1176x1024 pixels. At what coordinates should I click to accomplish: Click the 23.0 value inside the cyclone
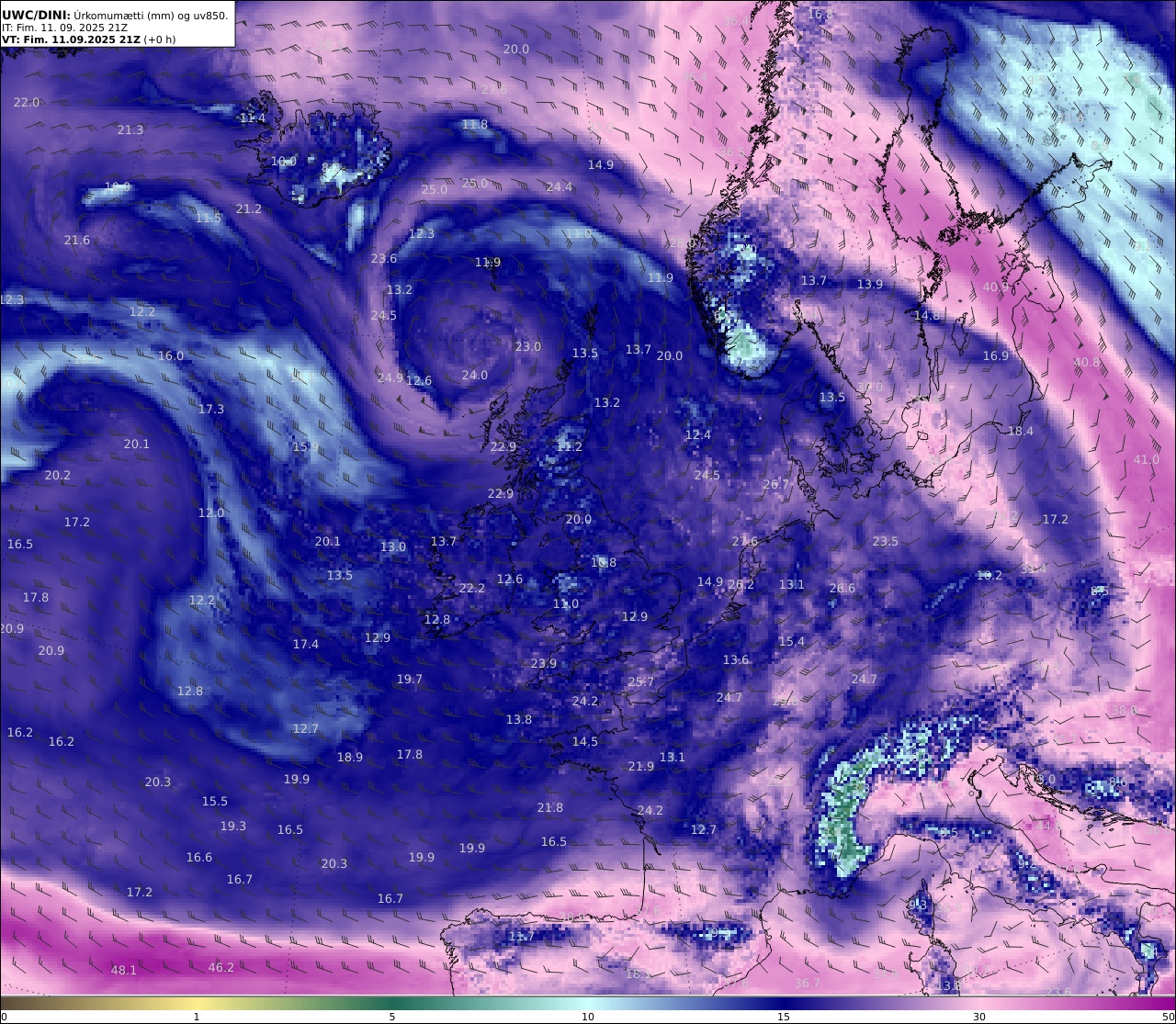pyautogui.click(x=528, y=346)
